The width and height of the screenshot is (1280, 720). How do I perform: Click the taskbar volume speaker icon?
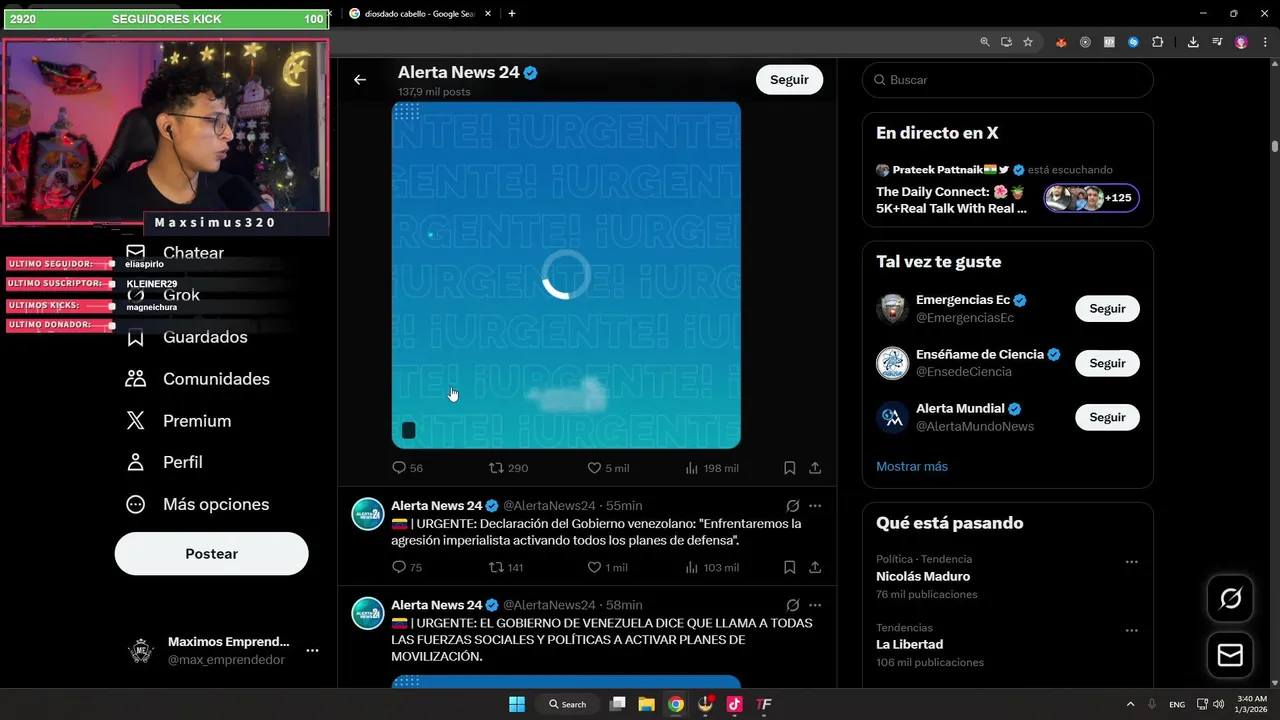point(1218,704)
